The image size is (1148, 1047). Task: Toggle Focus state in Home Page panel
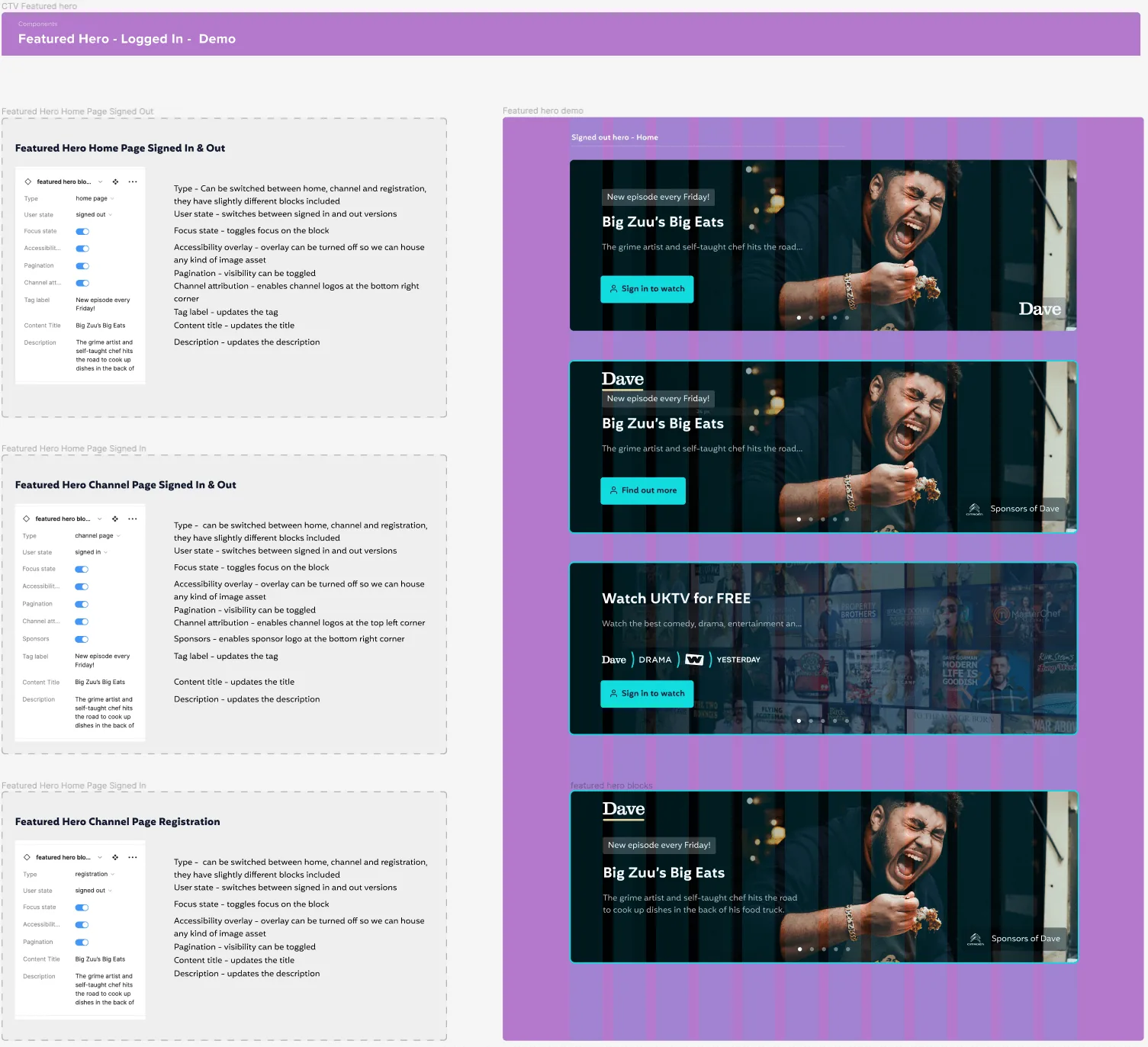coord(82,231)
